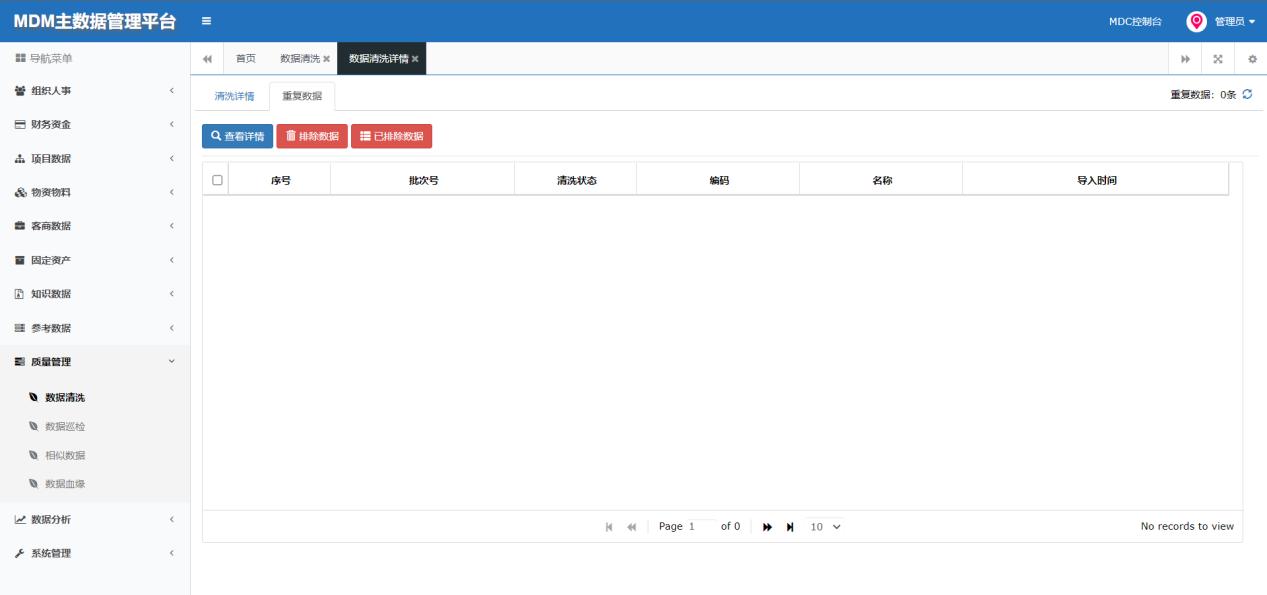Expand the 客商数据 menu

tap(95, 226)
